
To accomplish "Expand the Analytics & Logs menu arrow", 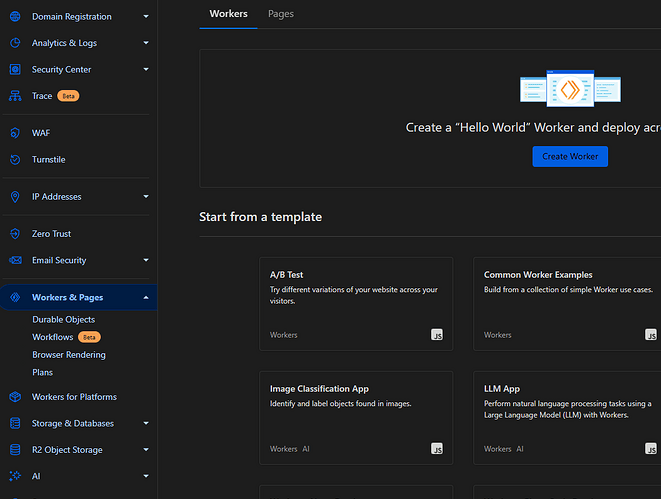I will (x=146, y=43).
